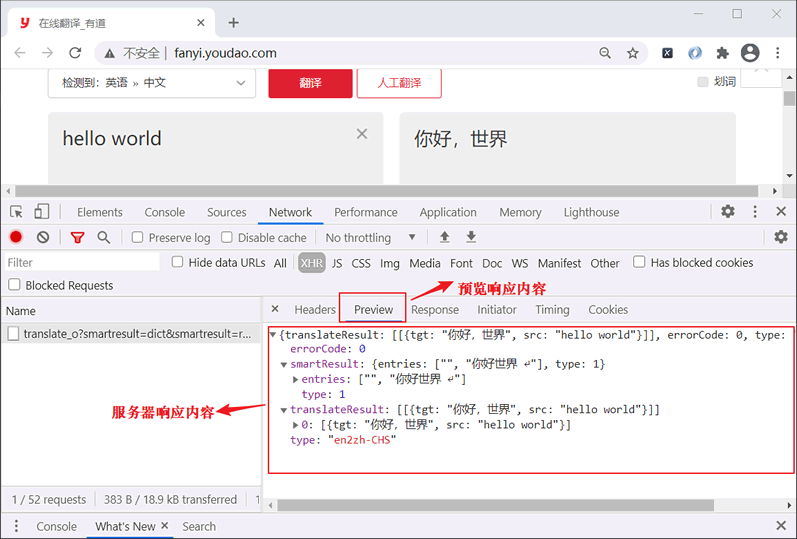Screen dimensions: 797x539
Task: Open Network panel settings gear
Action: pyautogui.click(x=781, y=236)
